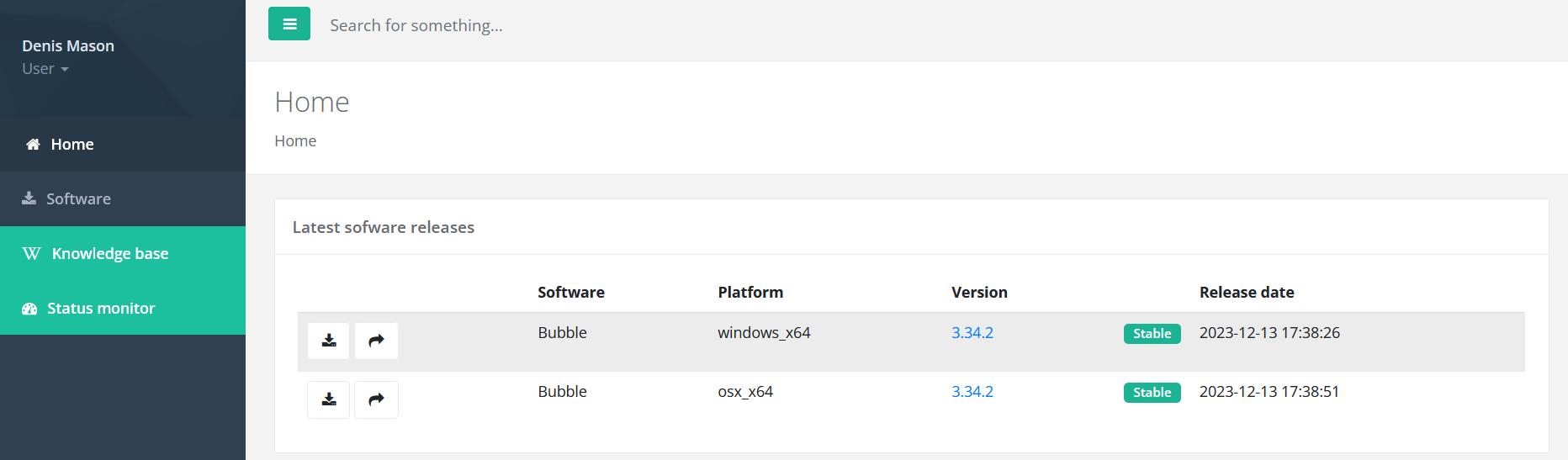Screen dimensions: 1568x460
Task: Click the Stable badge in windows_x64 row
Action: point(1152,334)
